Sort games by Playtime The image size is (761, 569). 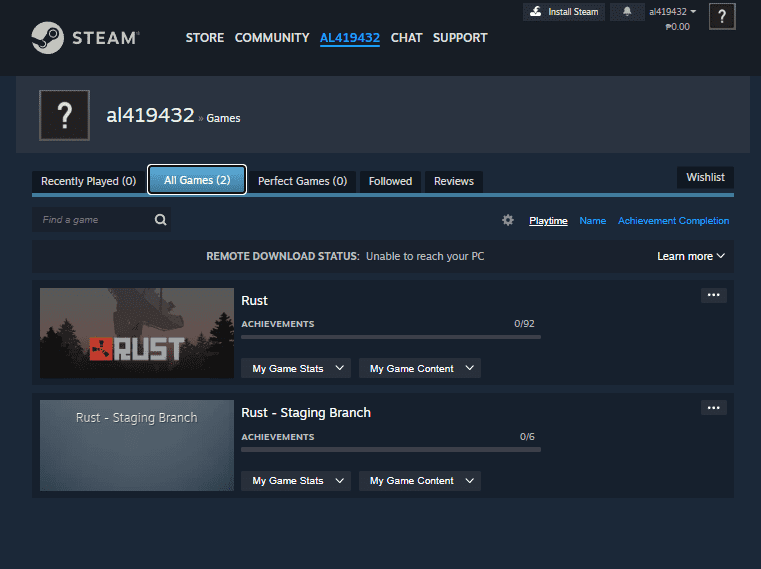[x=548, y=221]
